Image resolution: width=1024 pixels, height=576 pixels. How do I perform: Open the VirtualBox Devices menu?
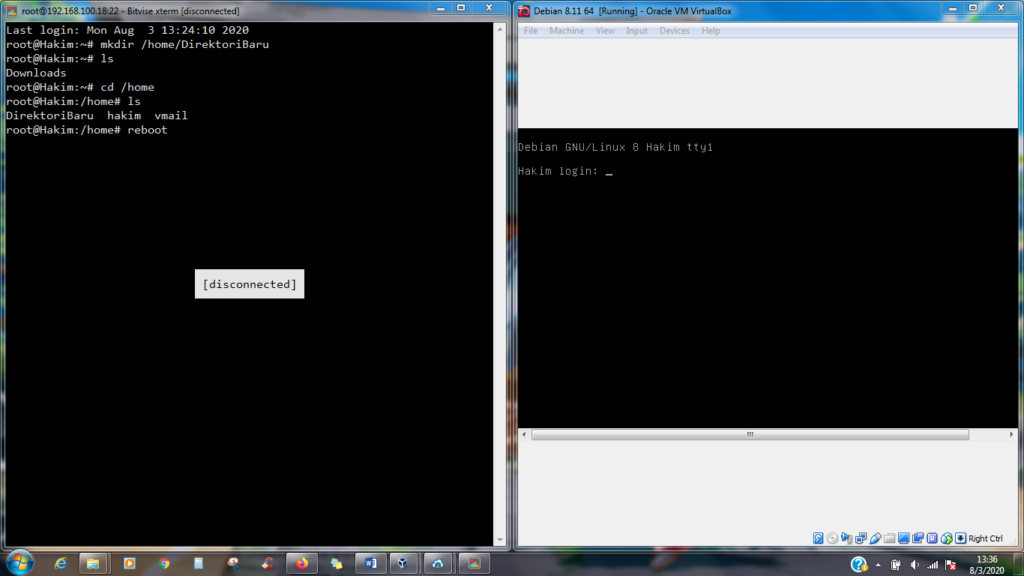click(675, 31)
